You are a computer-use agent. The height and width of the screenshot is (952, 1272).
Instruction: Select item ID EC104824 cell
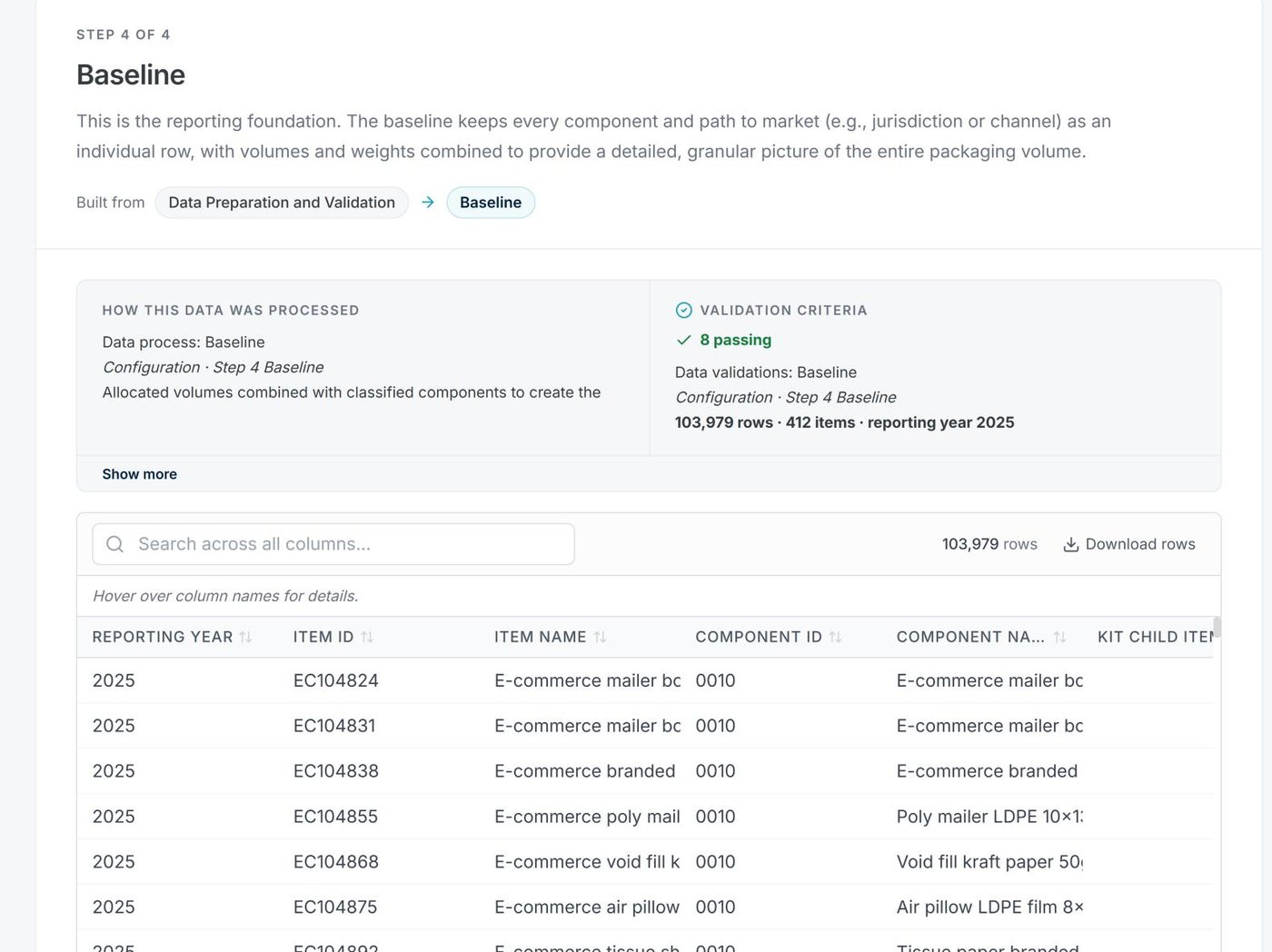(x=336, y=680)
